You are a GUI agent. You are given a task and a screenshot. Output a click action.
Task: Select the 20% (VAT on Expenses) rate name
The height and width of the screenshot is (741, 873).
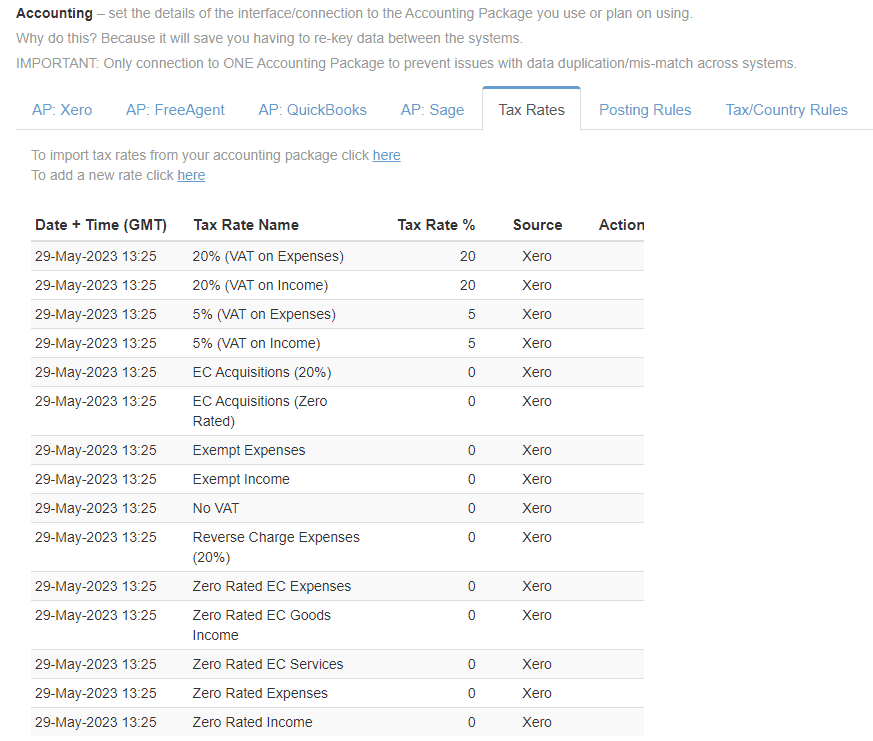point(268,256)
